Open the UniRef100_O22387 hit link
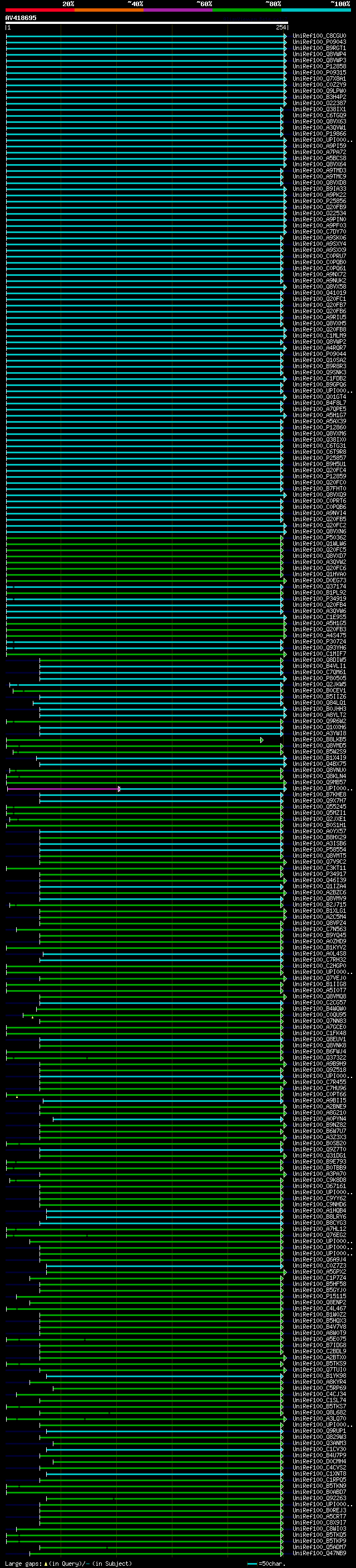Viewport: 356px width, 1568px height. point(319,103)
